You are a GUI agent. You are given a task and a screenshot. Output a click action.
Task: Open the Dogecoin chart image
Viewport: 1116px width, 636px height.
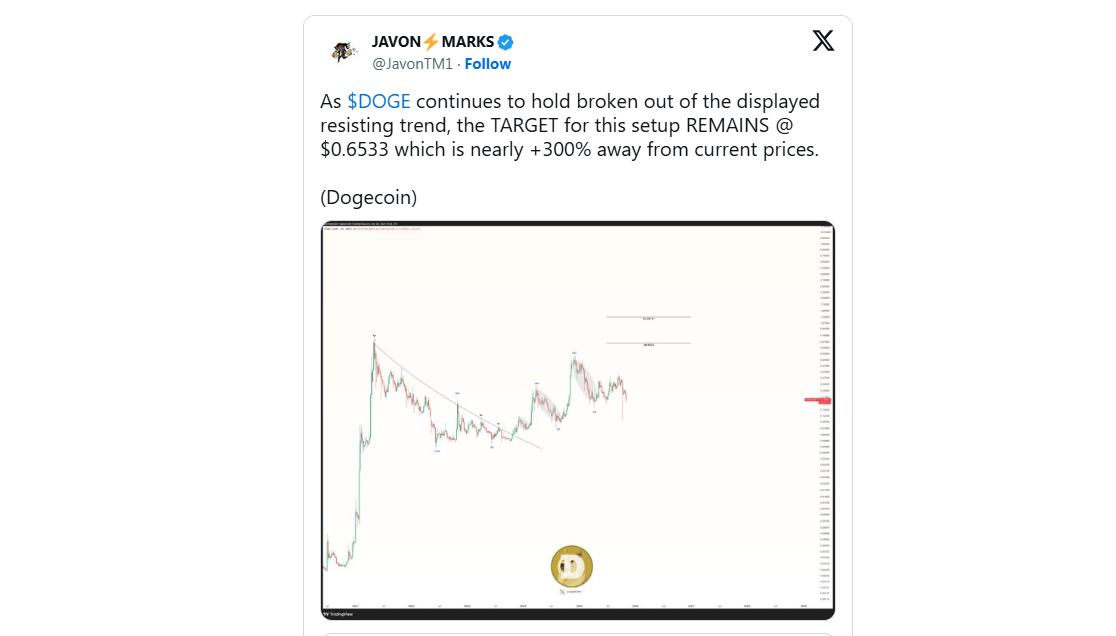coord(578,480)
